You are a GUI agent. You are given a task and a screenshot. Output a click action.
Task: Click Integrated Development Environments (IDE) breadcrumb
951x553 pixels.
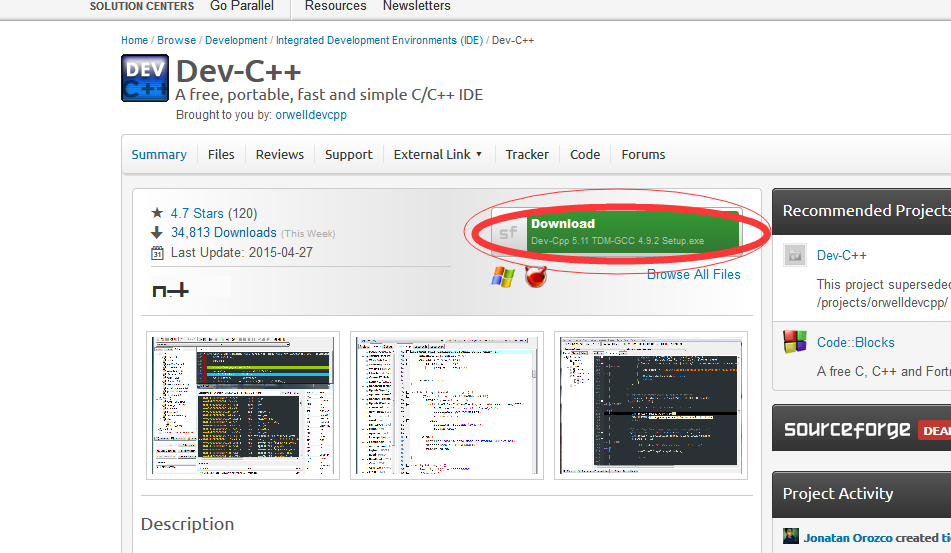pos(380,40)
